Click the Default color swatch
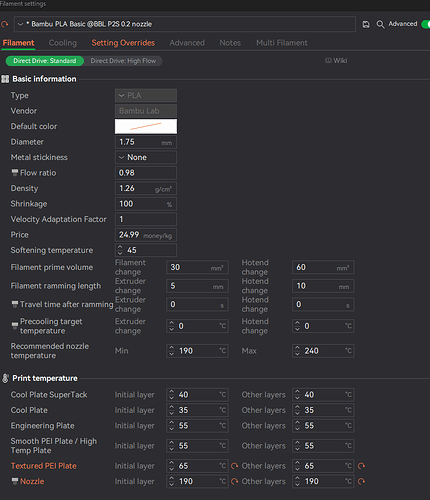Viewport: 430px width, 500px height. 146,126
